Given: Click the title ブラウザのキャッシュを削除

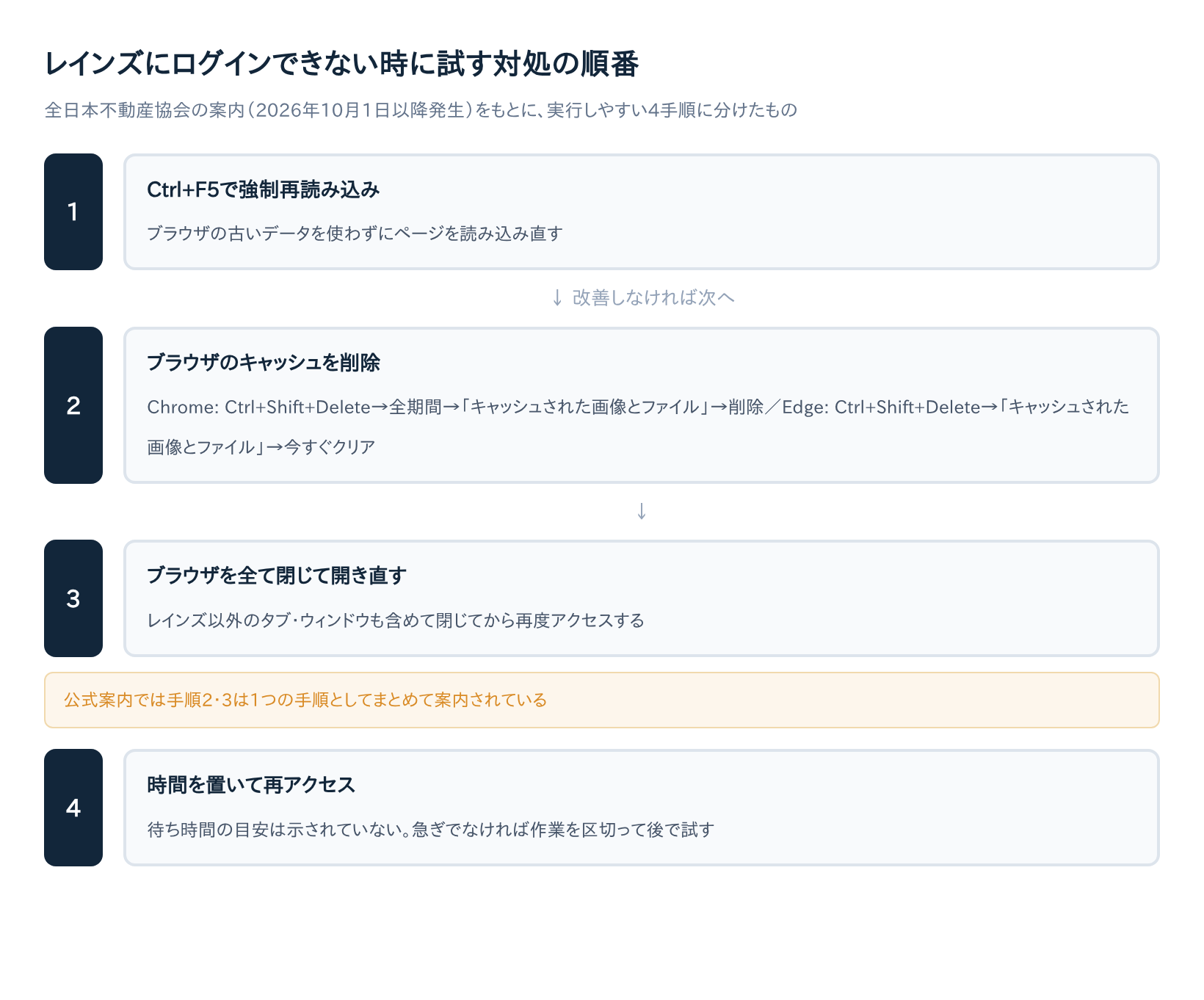Looking at the screenshot, I should tap(264, 363).
